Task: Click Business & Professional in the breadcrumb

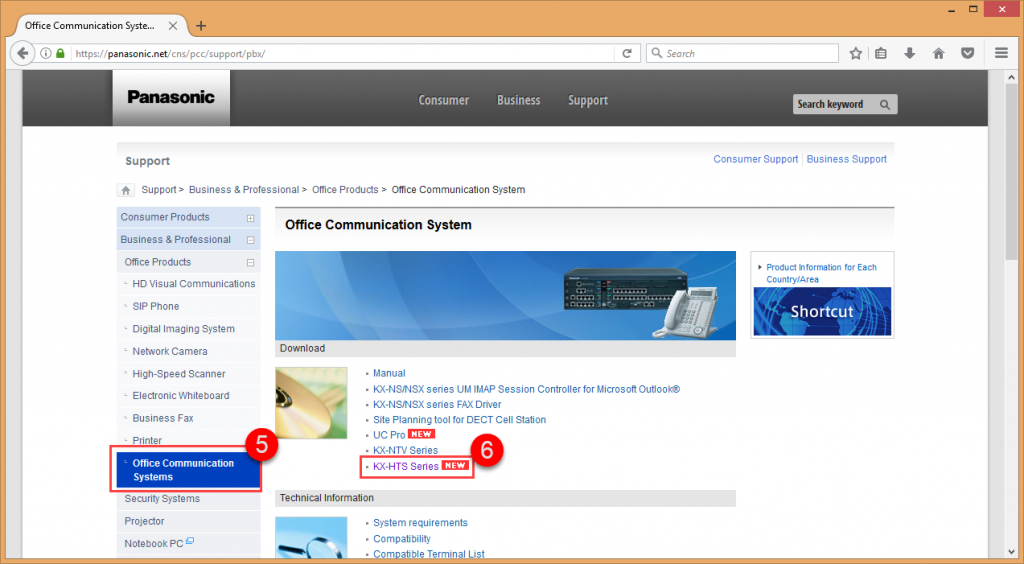Action: [x=244, y=190]
